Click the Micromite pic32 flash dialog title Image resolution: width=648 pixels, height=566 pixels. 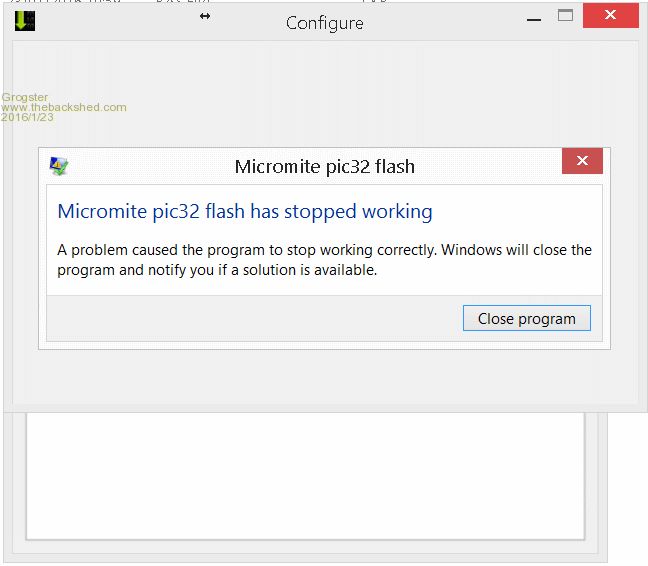(x=324, y=167)
